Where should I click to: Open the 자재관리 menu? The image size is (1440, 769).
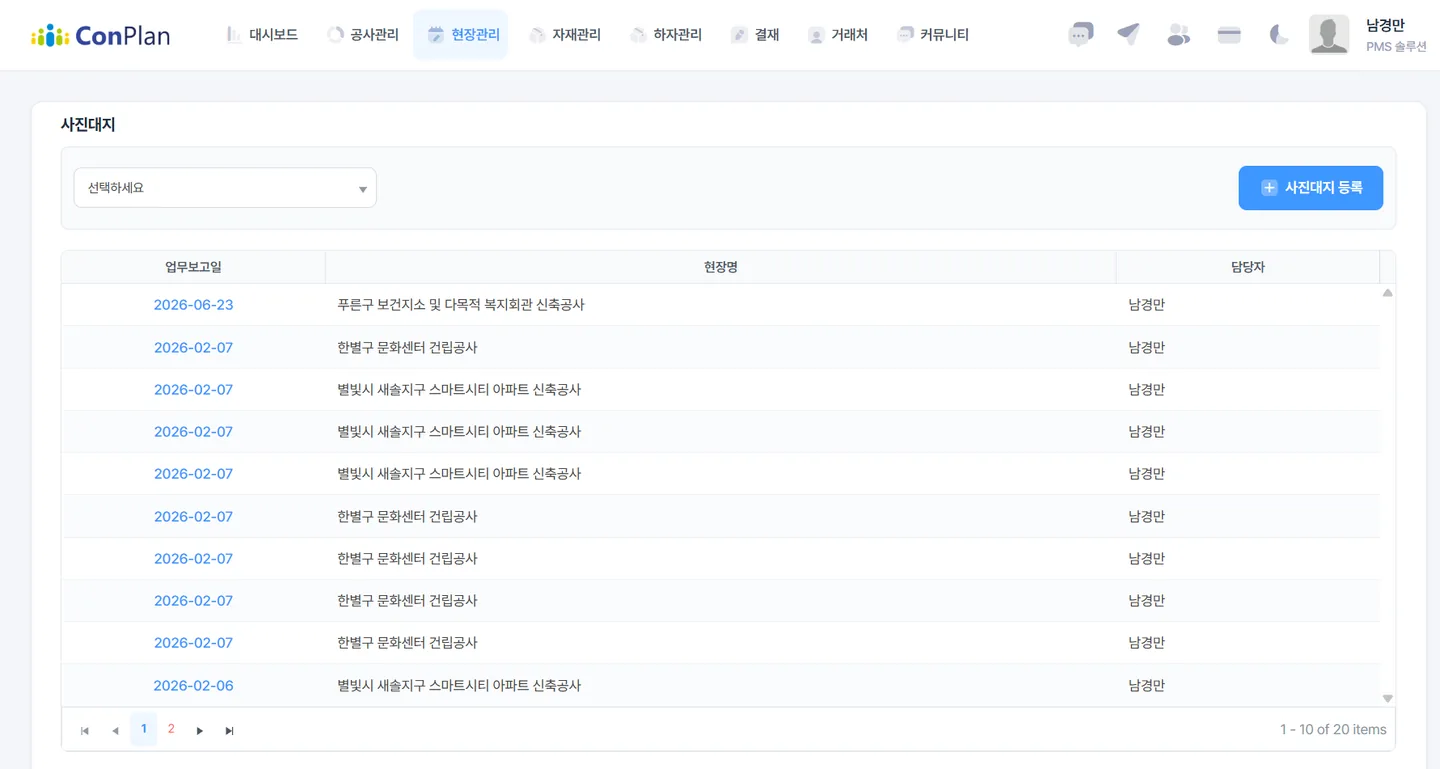pos(565,35)
